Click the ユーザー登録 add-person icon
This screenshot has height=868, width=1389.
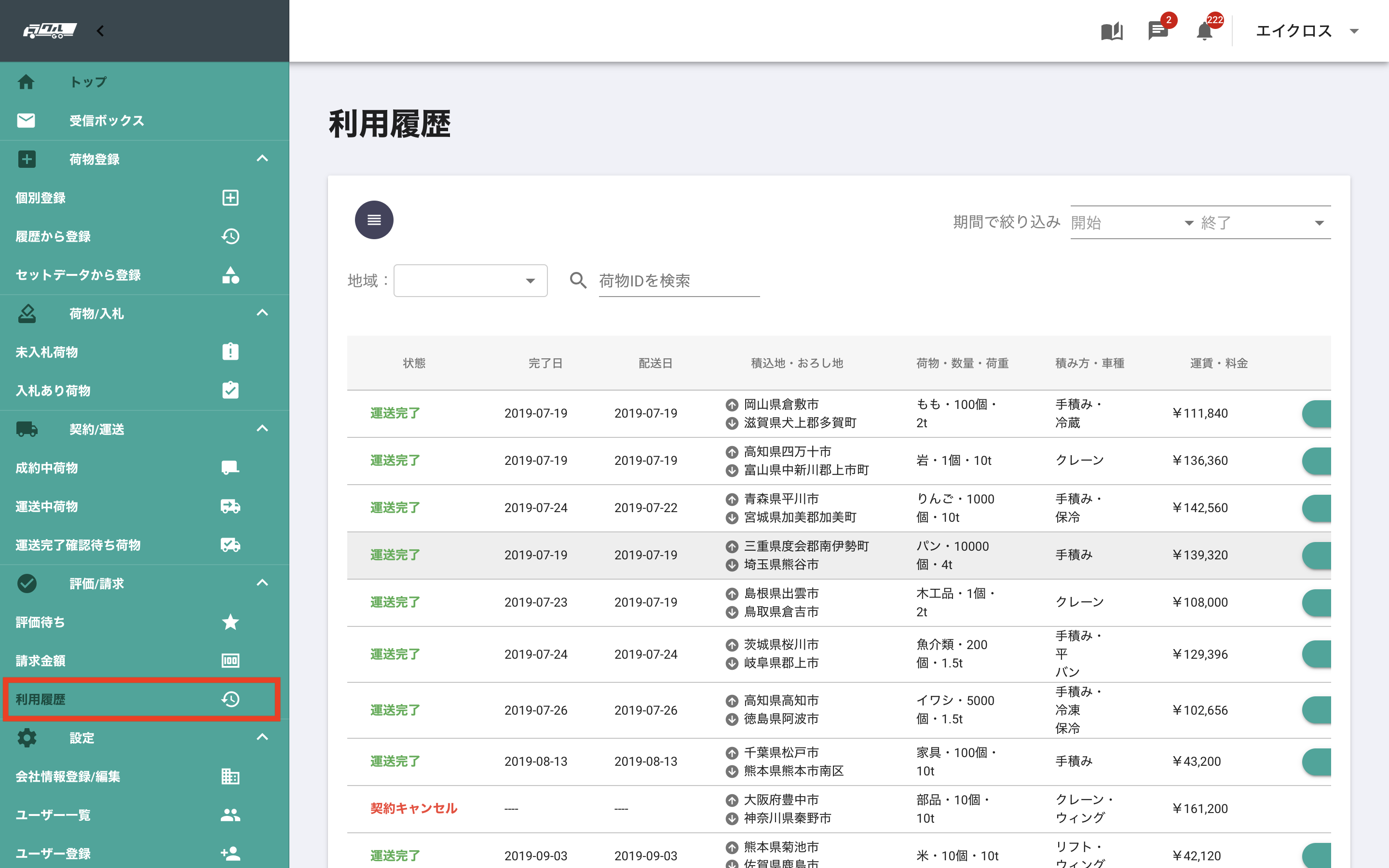[230, 853]
